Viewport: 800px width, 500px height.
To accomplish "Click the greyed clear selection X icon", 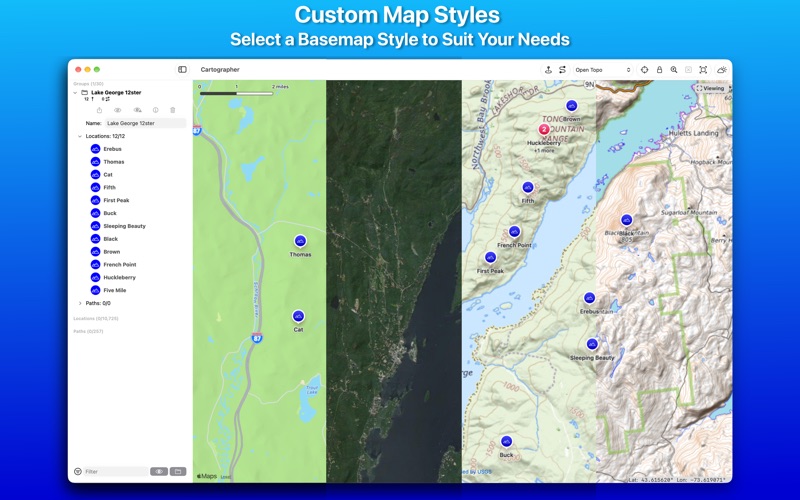I will pos(688,70).
